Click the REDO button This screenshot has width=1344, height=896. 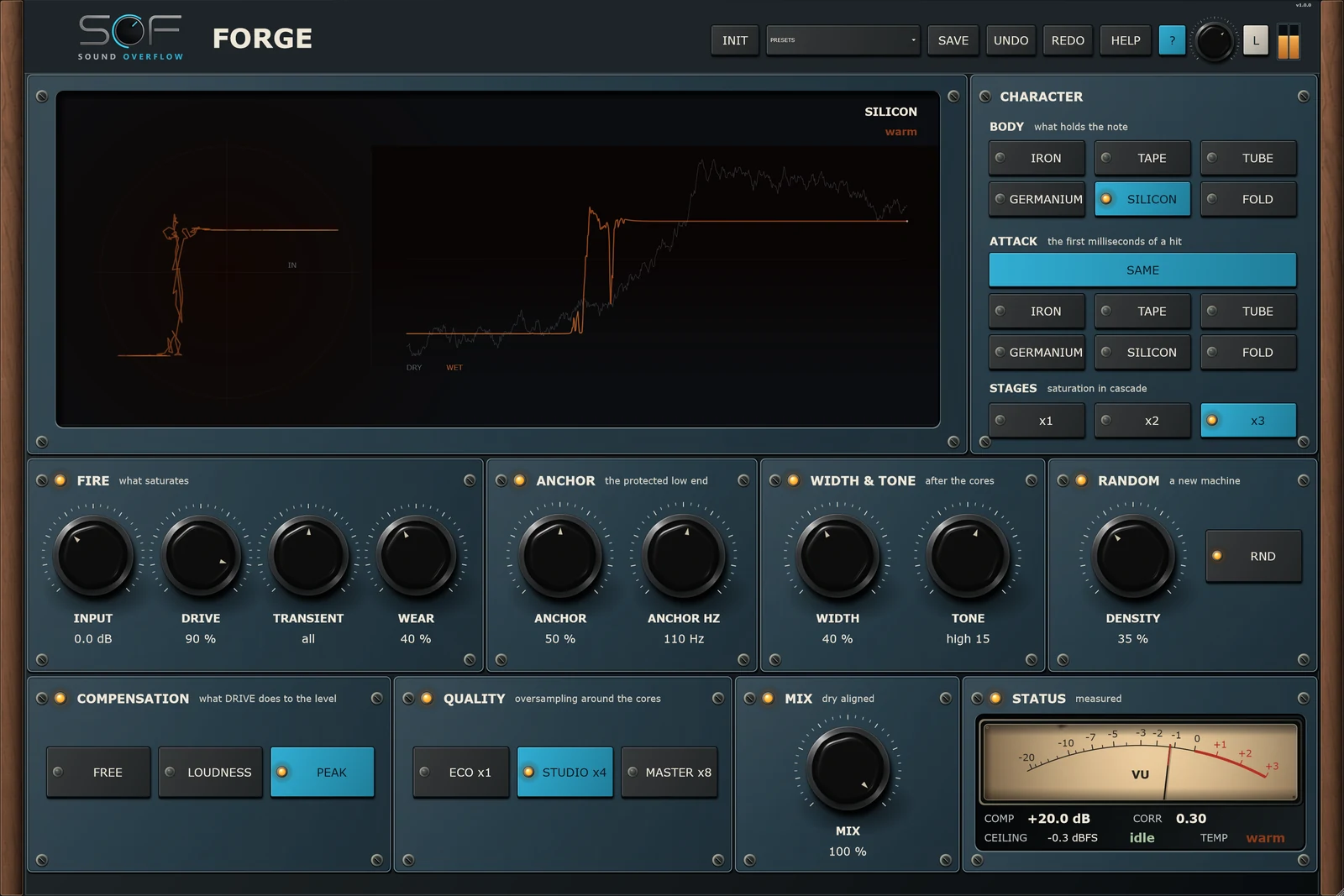click(x=1068, y=40)
